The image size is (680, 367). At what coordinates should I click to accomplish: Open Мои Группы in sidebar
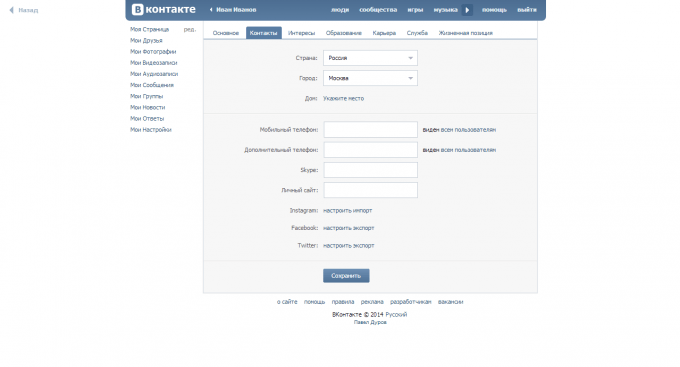147,96
